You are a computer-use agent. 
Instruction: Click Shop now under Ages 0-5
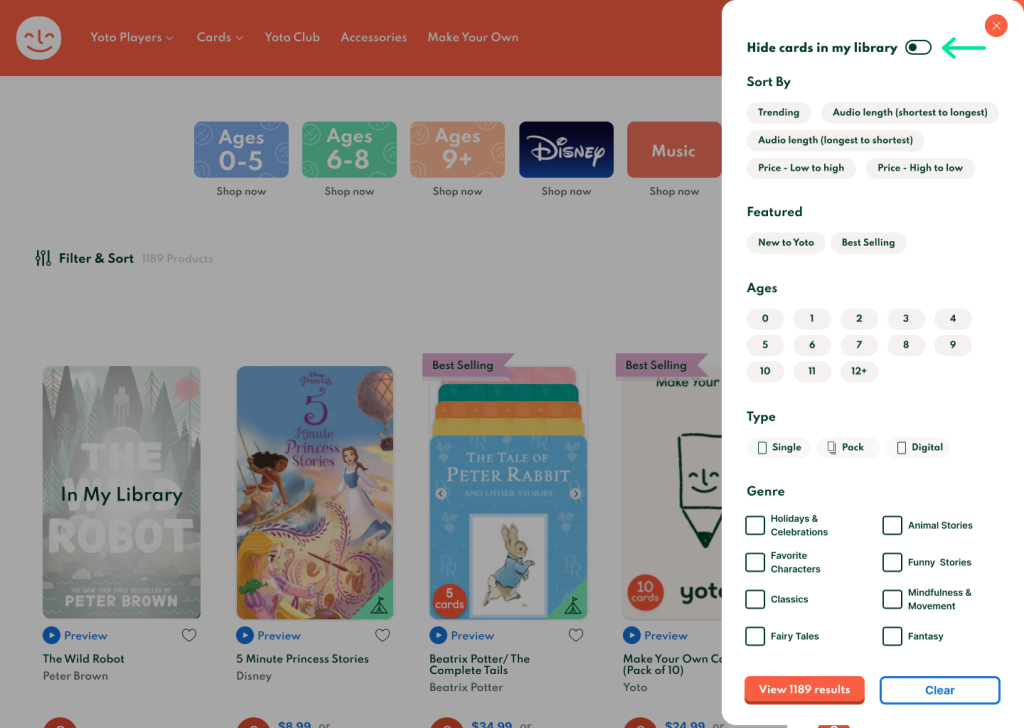(241, 191)
